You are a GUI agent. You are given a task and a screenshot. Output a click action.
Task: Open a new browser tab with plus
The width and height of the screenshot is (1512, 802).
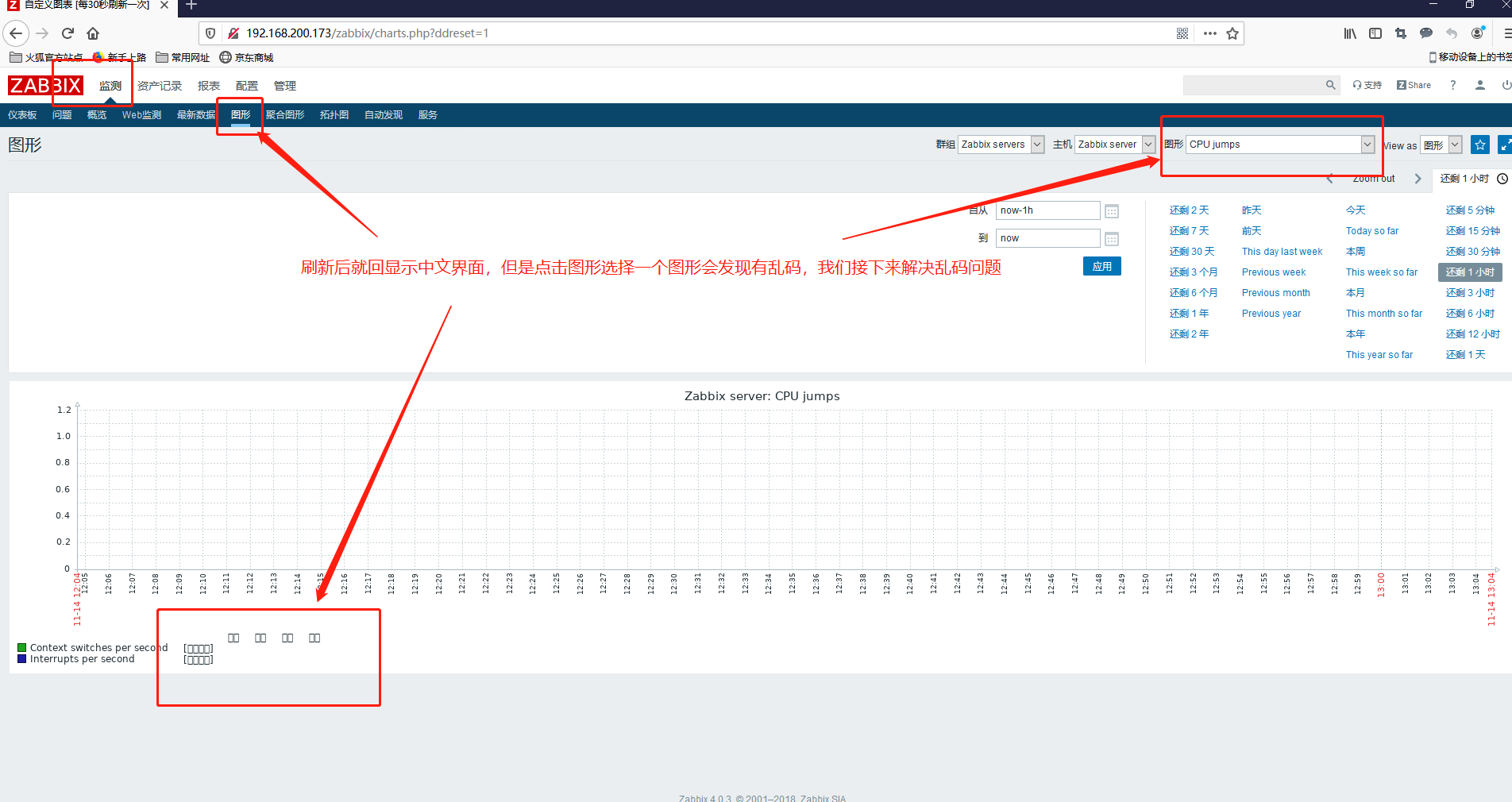click(x=191, y=6)
